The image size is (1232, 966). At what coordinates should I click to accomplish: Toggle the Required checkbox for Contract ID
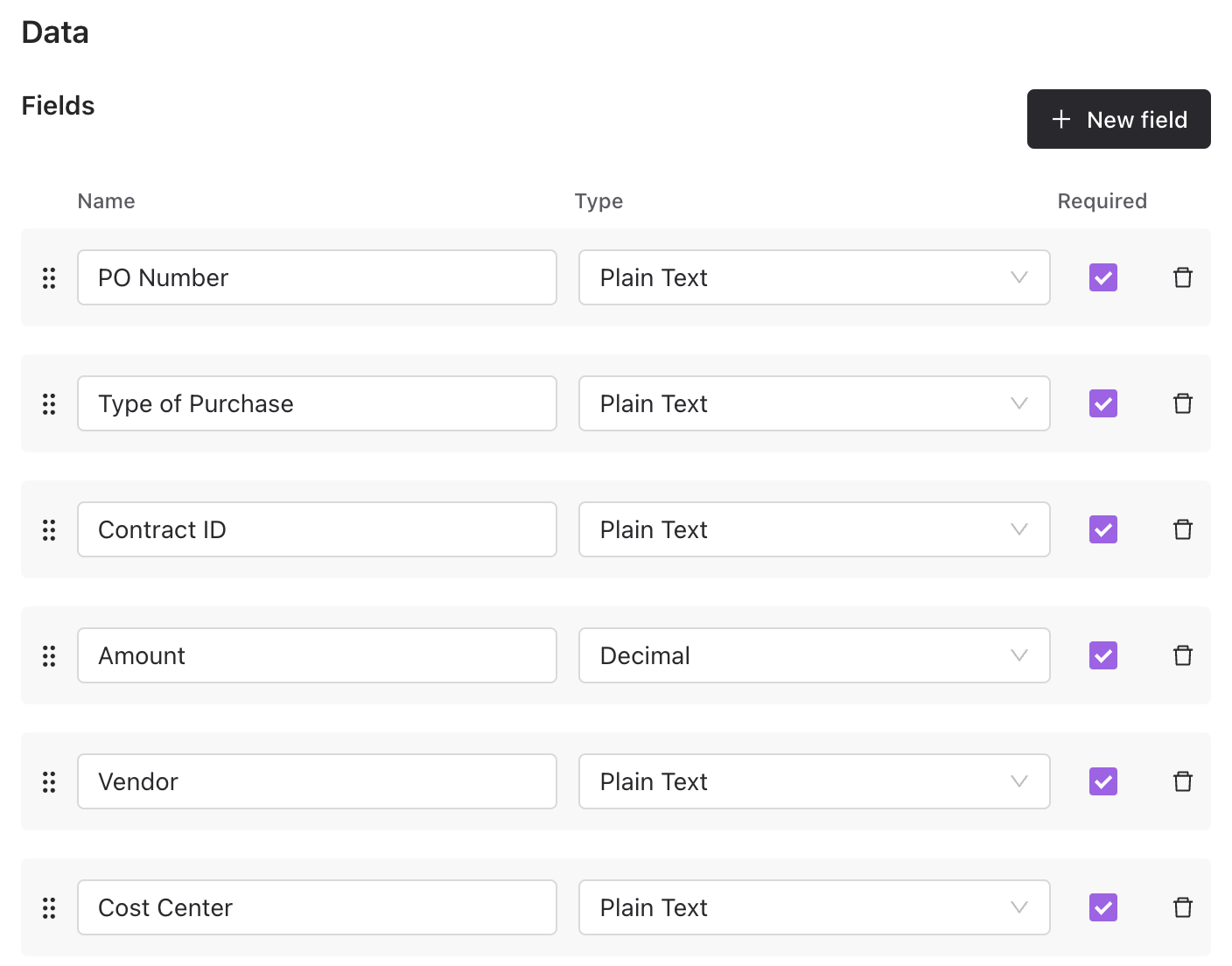tap(1102, 529)
